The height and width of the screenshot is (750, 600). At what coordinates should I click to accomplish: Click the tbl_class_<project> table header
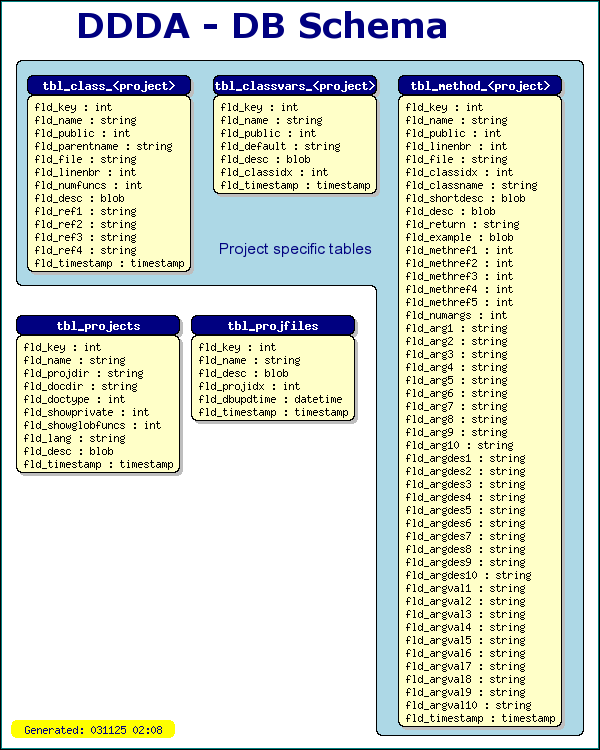coord(109,86)
